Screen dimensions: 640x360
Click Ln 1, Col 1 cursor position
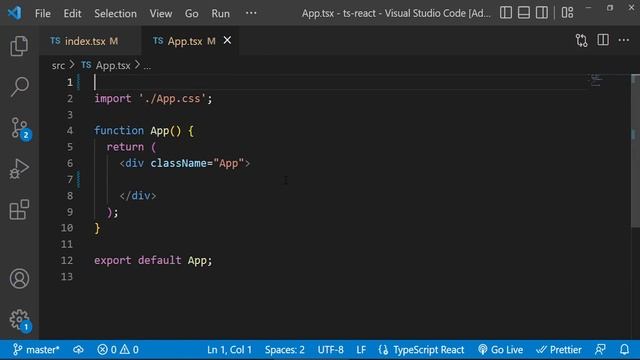[229, 350]
